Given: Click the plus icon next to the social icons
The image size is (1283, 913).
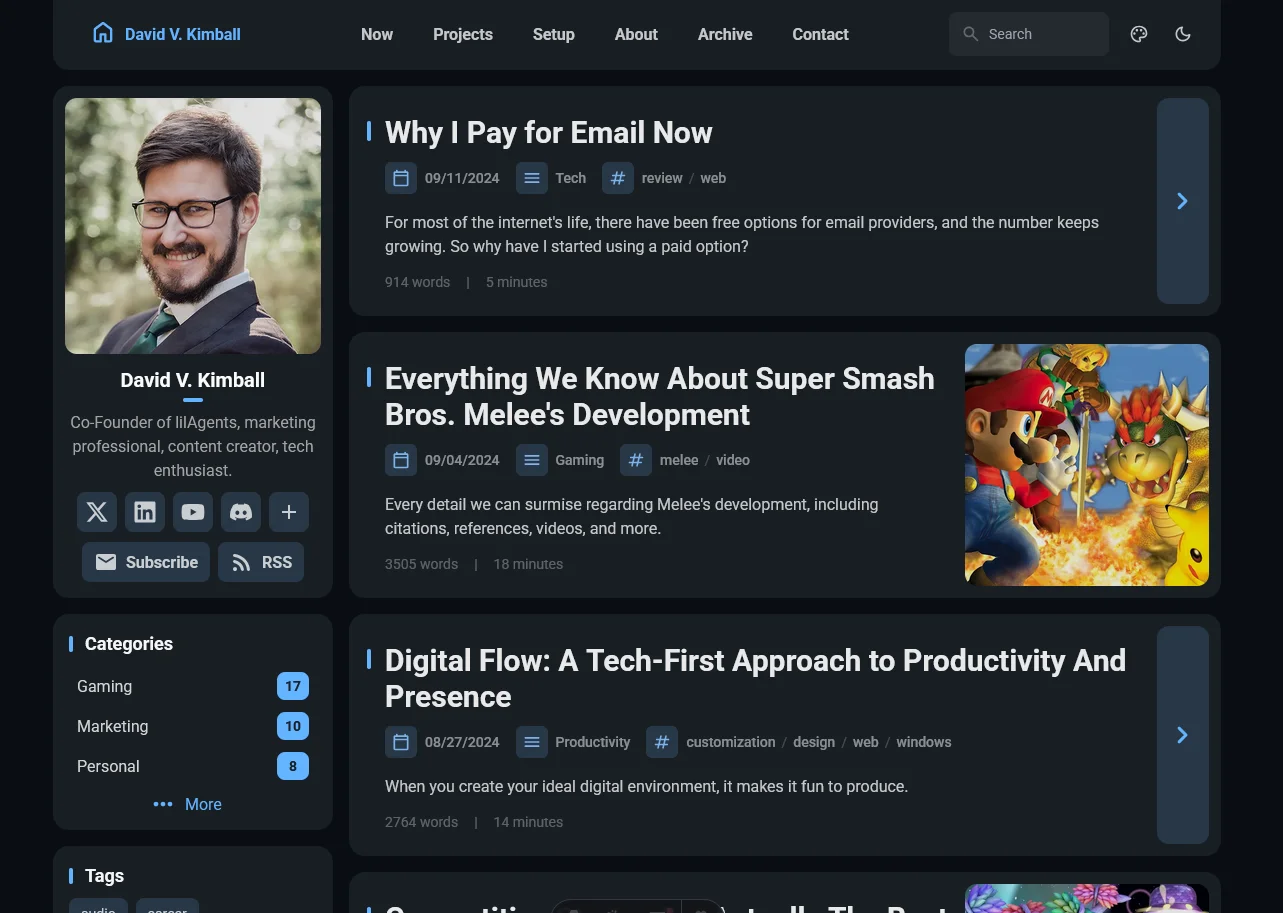Looking at the screenshot, I should click(x=288, y=512).
